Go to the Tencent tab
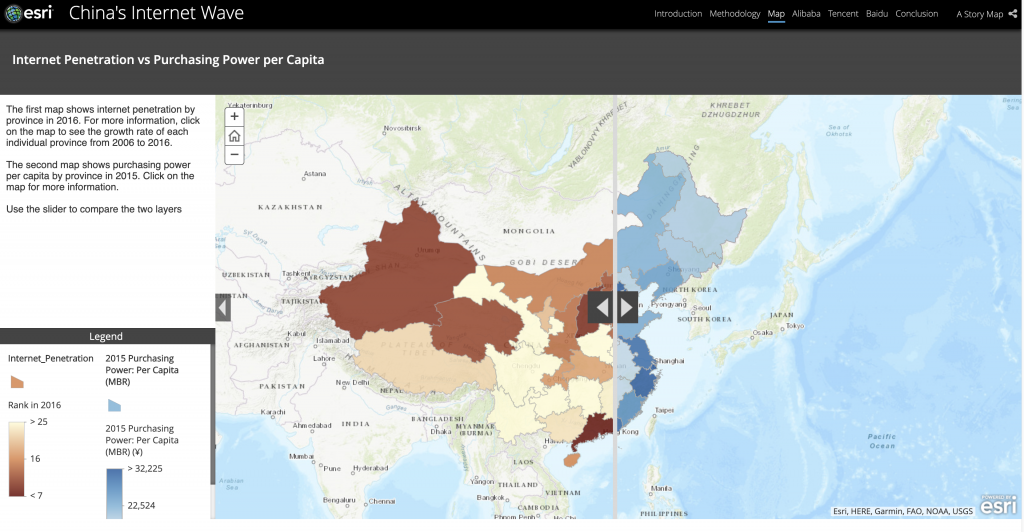1024x532 pixels. 843,14
